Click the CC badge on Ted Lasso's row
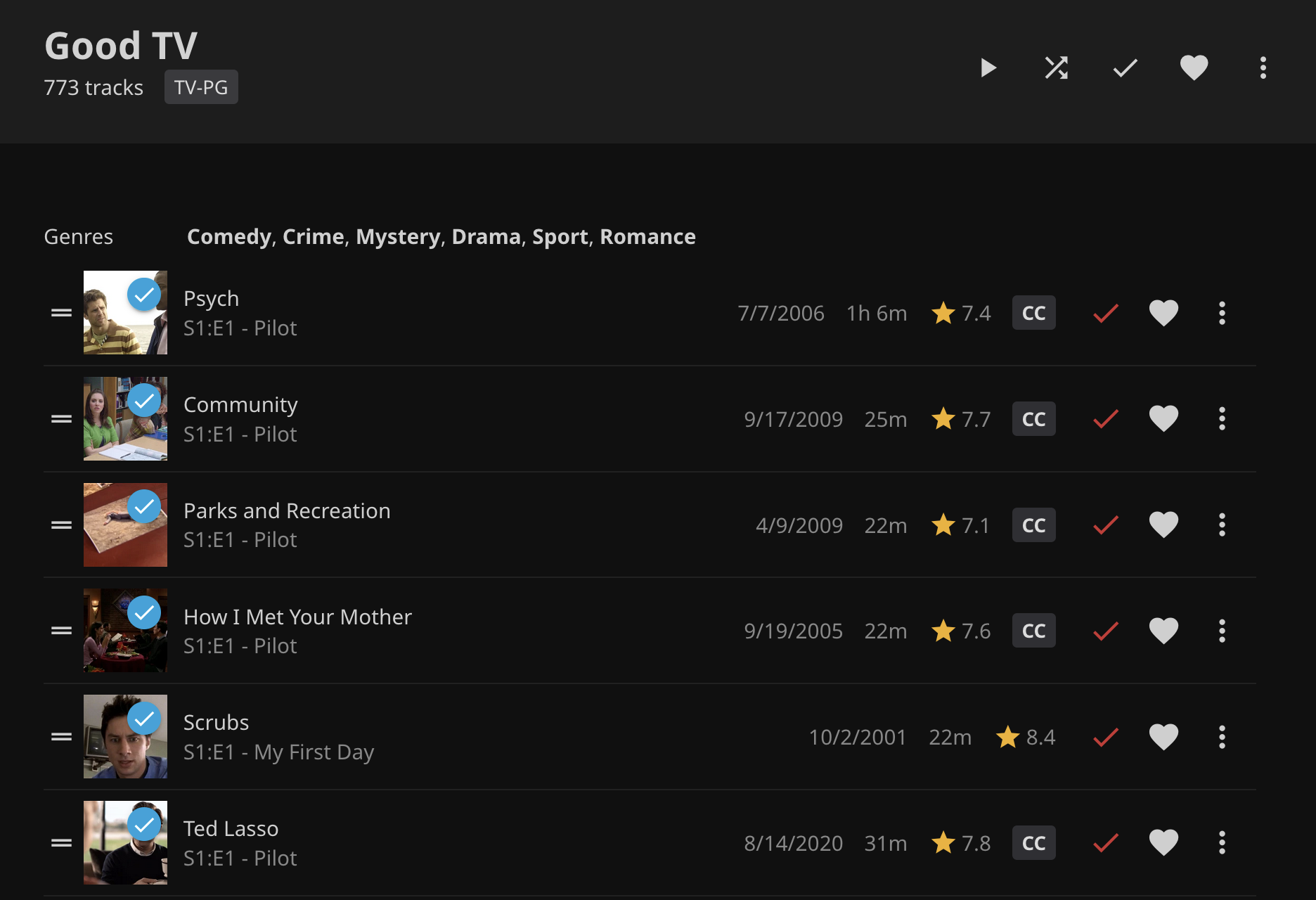This screenshot has height=900, width=1316. [1033, 842]
